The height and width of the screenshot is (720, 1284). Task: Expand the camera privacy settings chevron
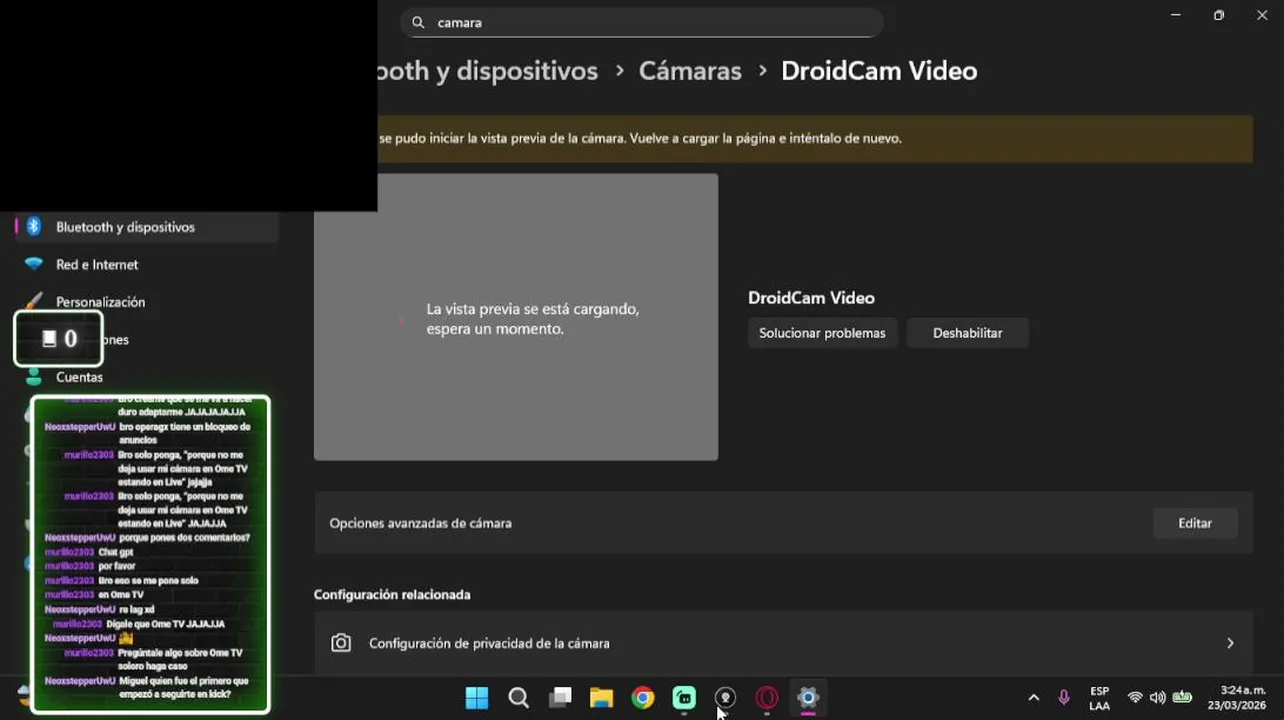coord(1230,643)
